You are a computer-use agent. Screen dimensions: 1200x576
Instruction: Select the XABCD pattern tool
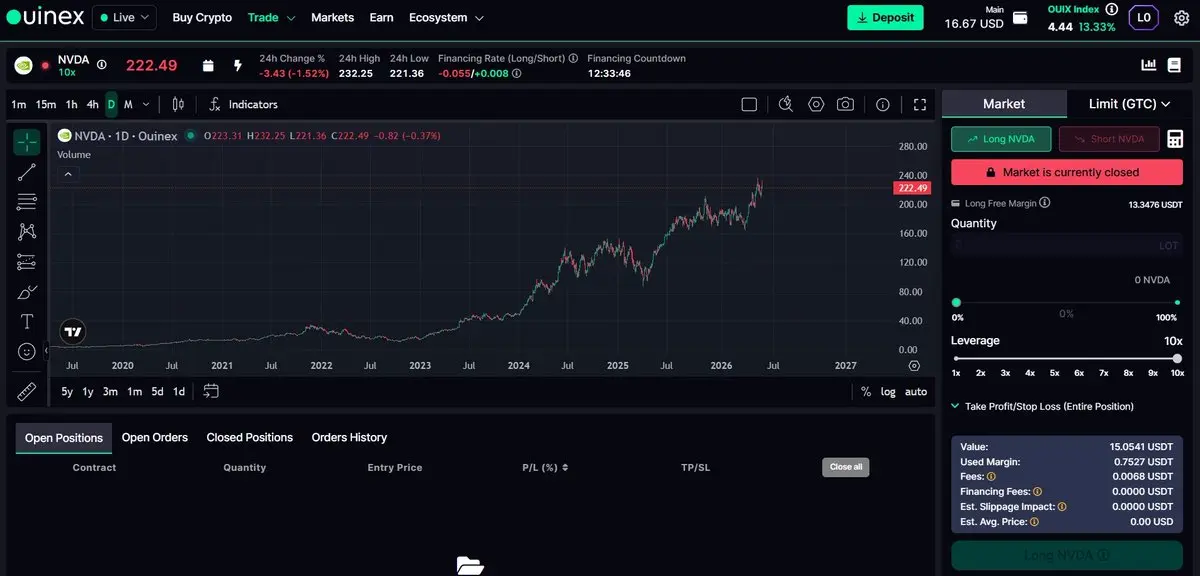click(27, 232)
